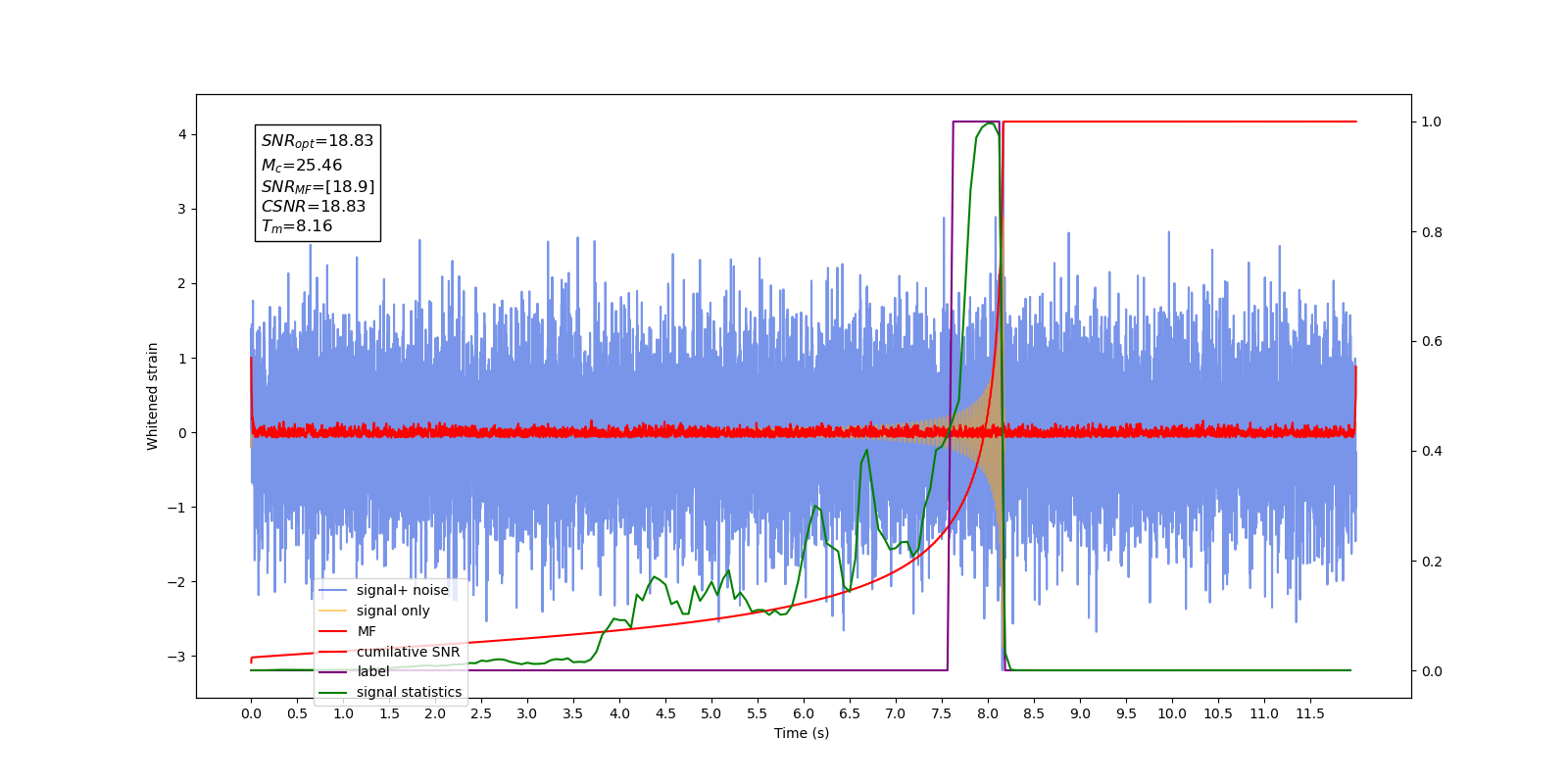Click the left y-axis tick label 3
The height and width of the screenshot is (784, 1568).
tap(182, 209)
